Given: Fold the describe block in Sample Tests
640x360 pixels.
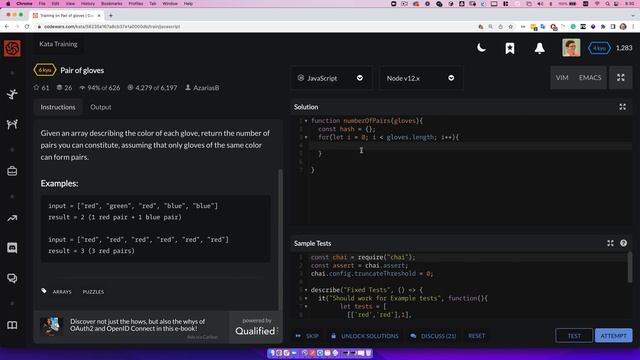Looking at the screenshot, I should click(x=306, y=290).
